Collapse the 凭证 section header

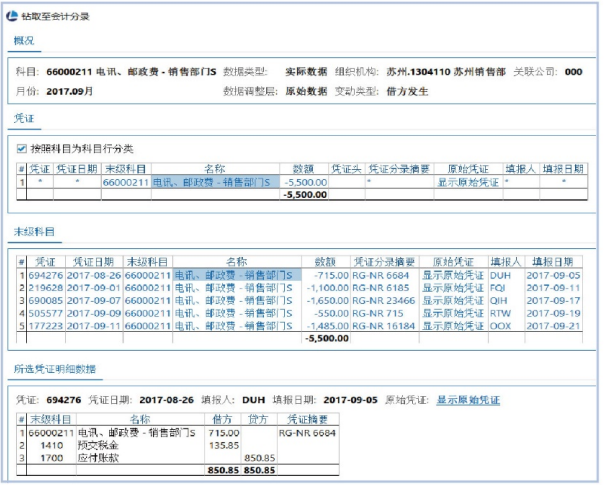pyautogui.click(x=22, y=118)
